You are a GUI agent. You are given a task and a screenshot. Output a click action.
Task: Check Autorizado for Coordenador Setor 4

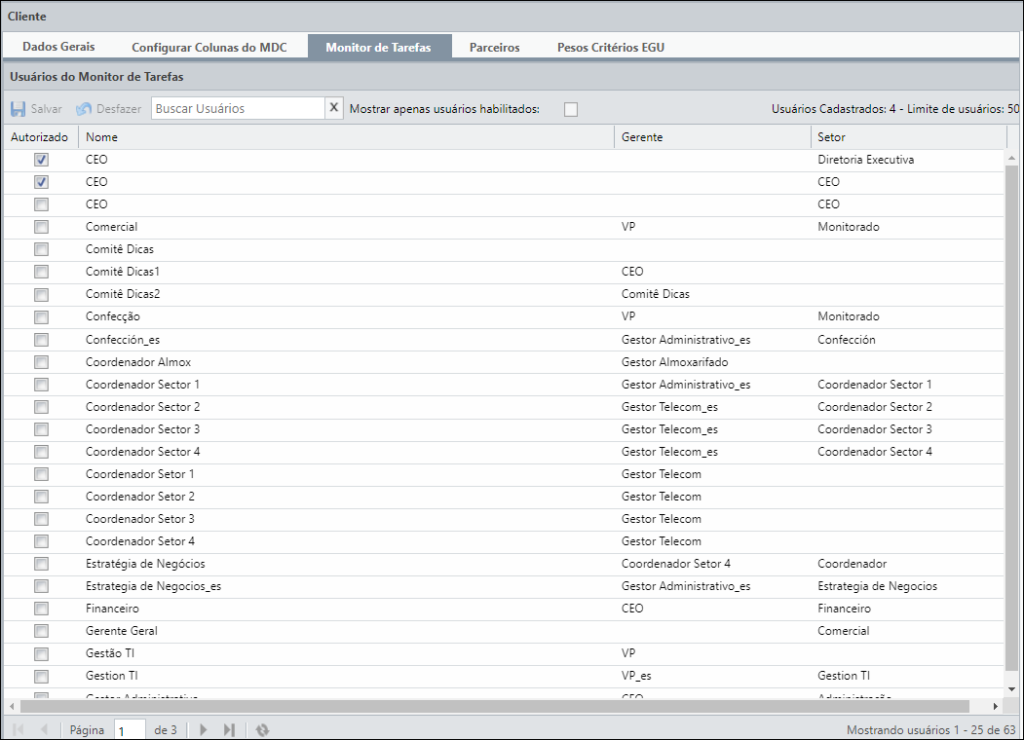pos(41,541)
